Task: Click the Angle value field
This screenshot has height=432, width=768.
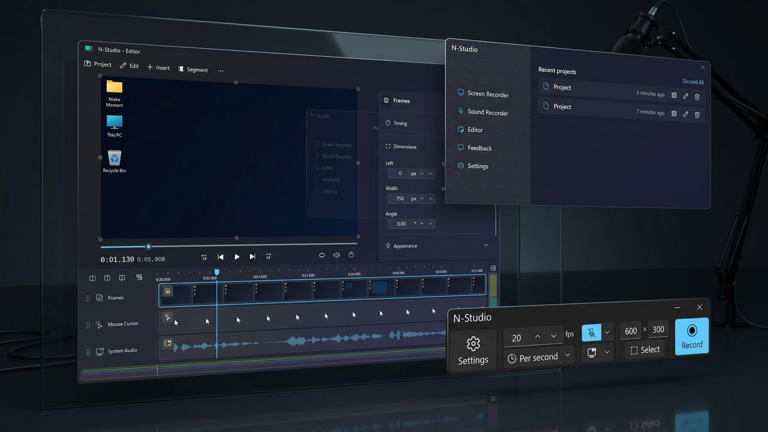Action: click(410, 224)
